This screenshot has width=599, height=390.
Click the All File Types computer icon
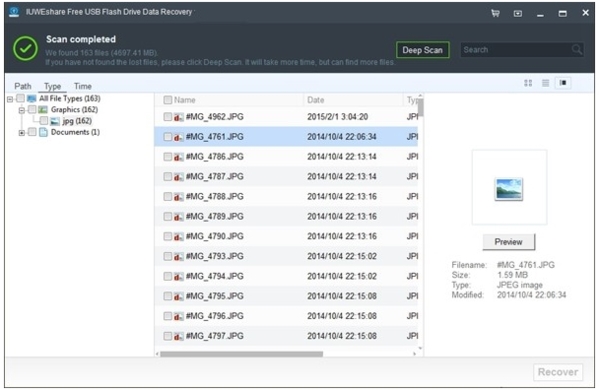click(x=32, y=99)
